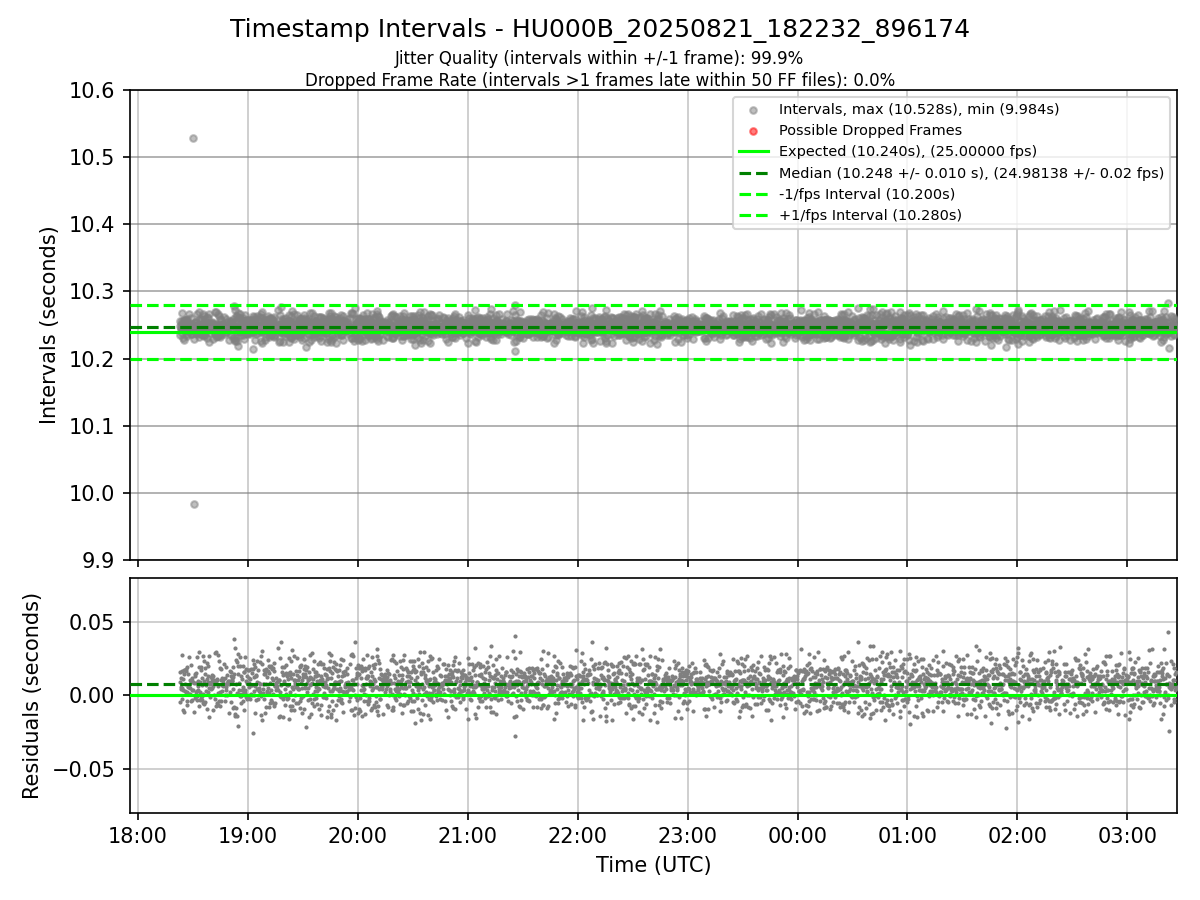This screenshot has height=900, width=1200.
Task: Select legend entry '-1/fps Interval (10.200s)'
Action: (x=867, y=193)
